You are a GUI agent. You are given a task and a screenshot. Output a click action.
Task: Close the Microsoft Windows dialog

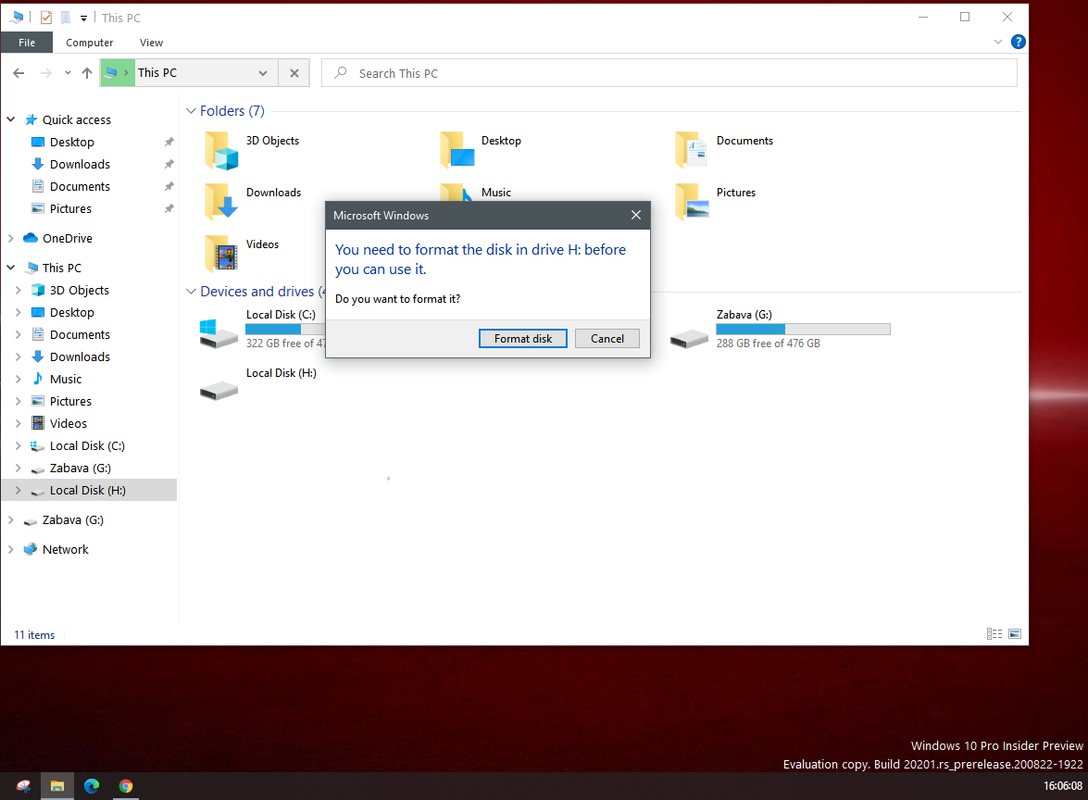point(636,215)
